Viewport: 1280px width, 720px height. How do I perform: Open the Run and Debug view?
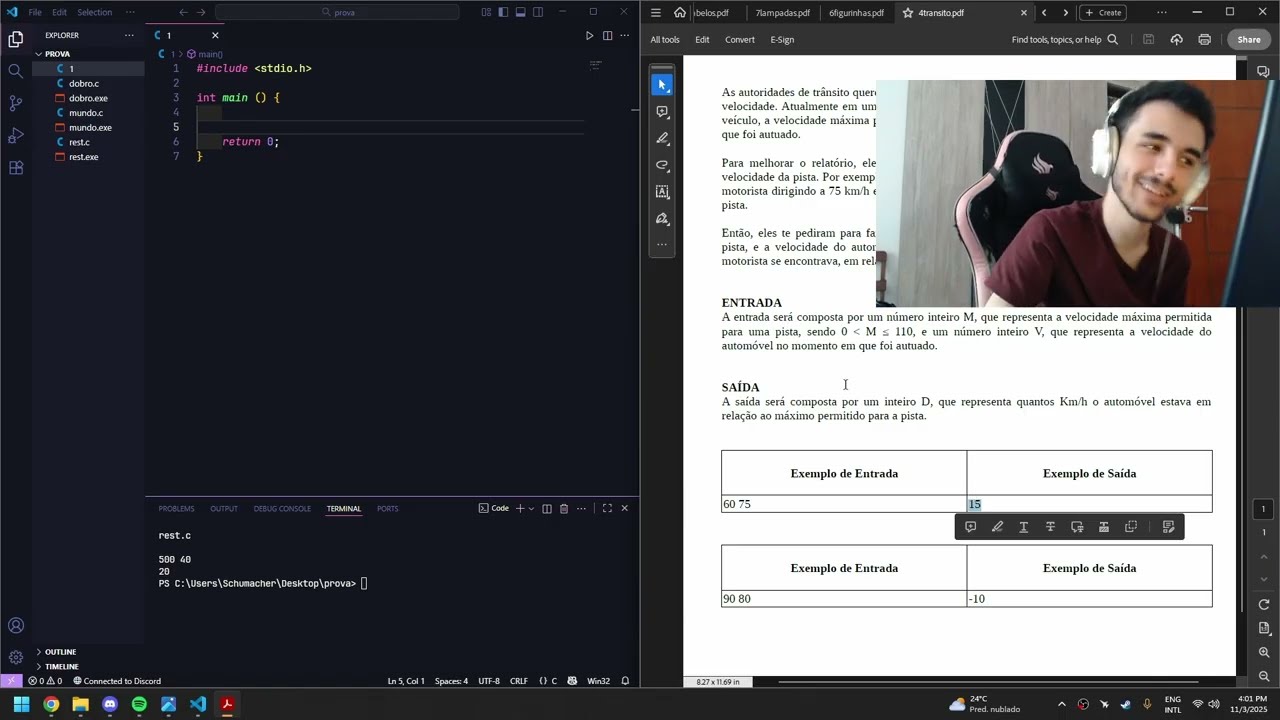15,135
